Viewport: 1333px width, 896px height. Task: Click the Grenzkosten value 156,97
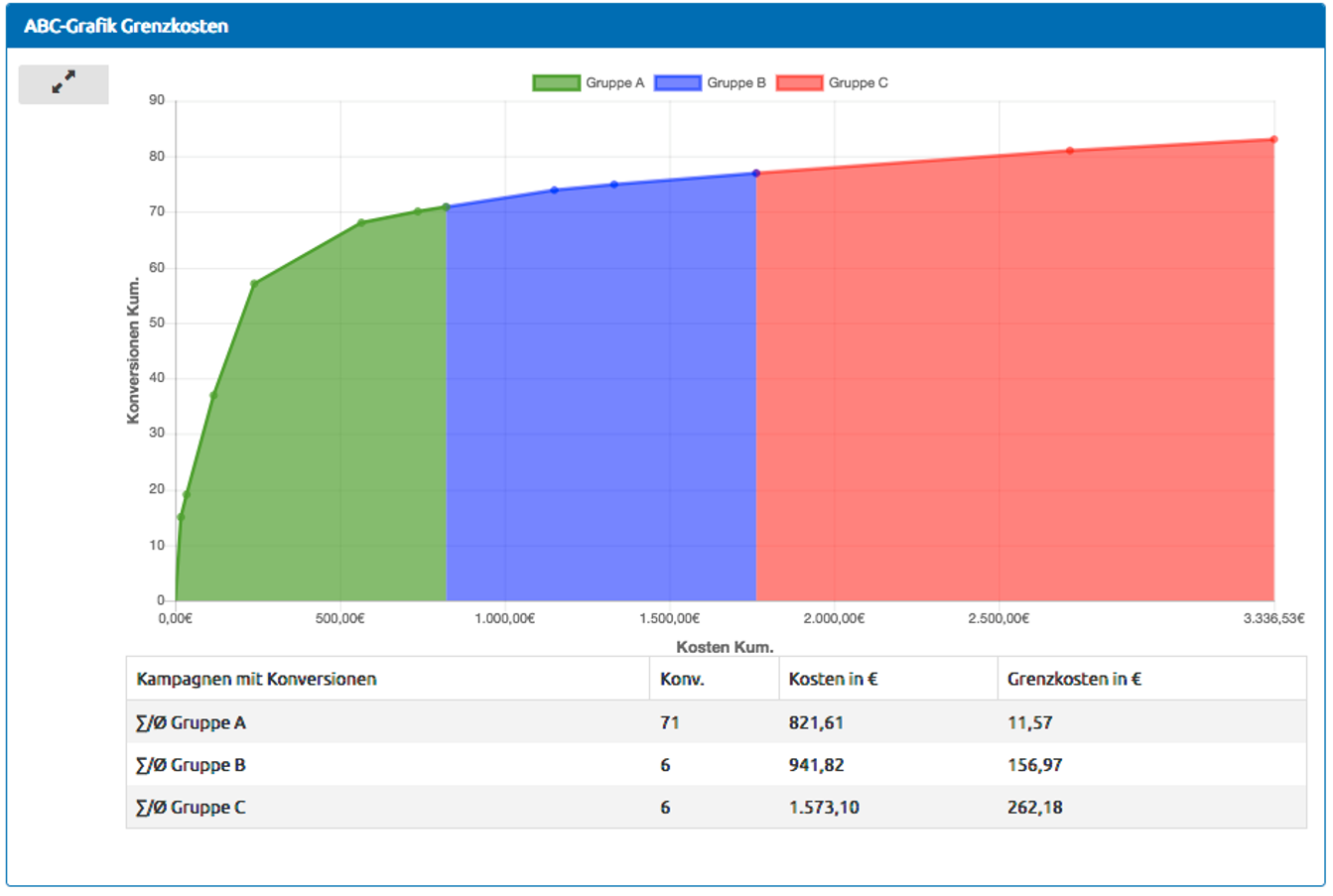(x=1034, y=766)
